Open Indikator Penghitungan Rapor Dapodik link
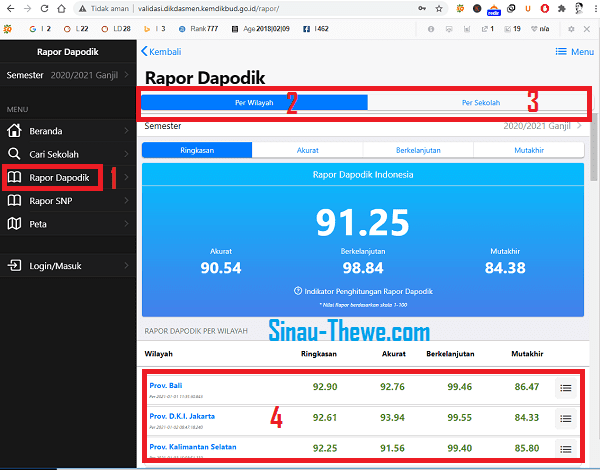This screenshot has width=600, height=470. tap(368, 291)
